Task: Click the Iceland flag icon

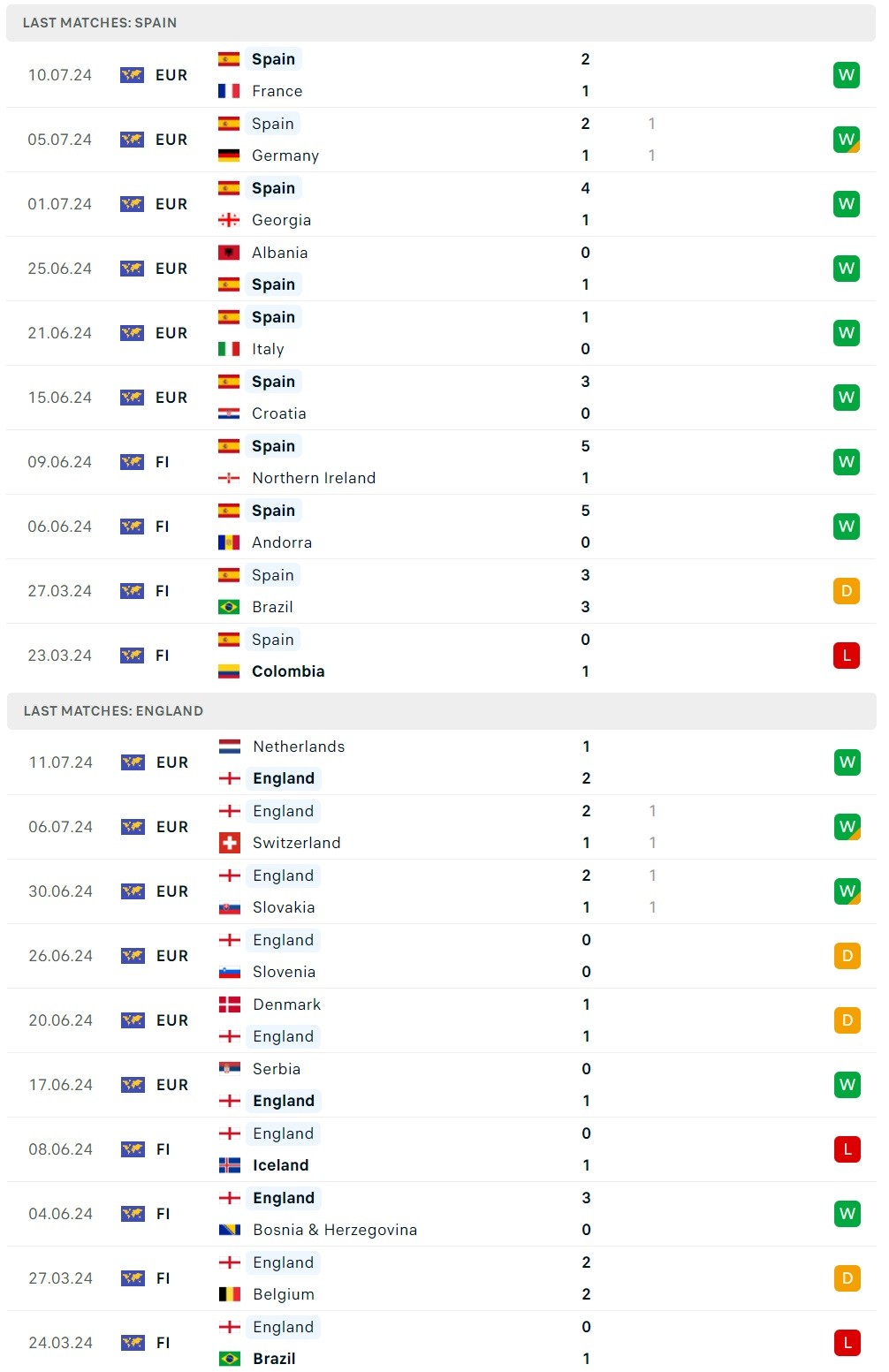Action: pos(230,1165)
